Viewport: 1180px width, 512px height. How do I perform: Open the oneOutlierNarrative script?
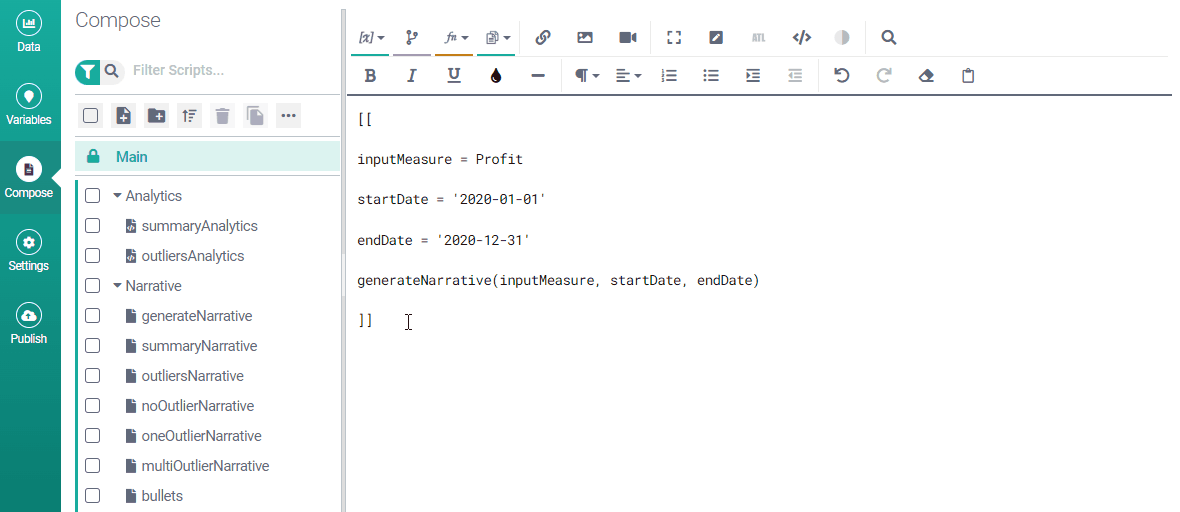pyautogui.click(x=202, y=436)
